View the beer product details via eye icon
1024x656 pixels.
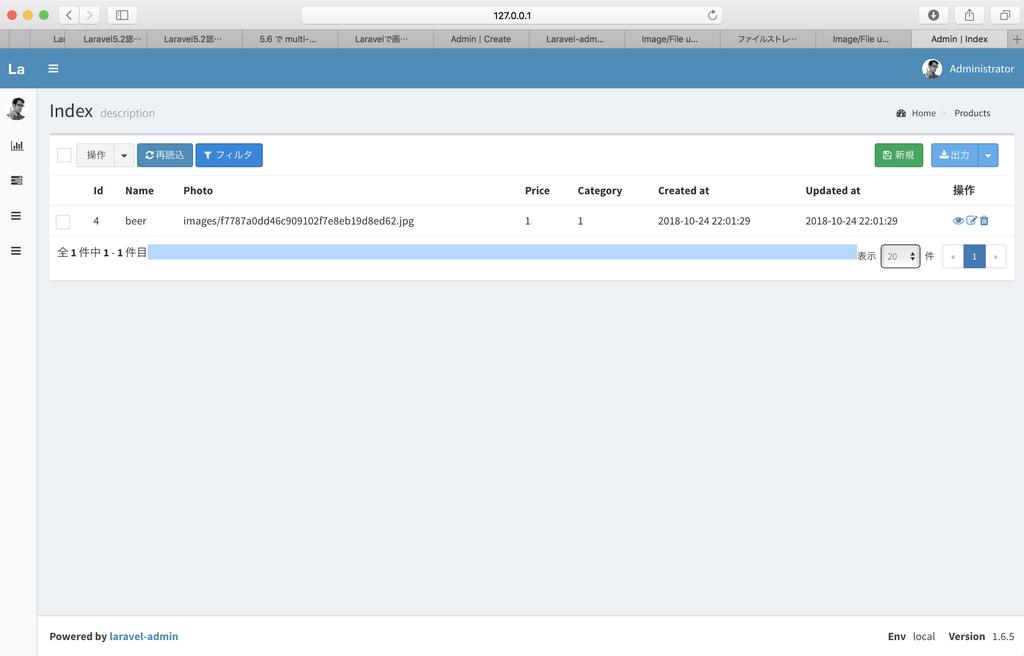pos(958,220)
